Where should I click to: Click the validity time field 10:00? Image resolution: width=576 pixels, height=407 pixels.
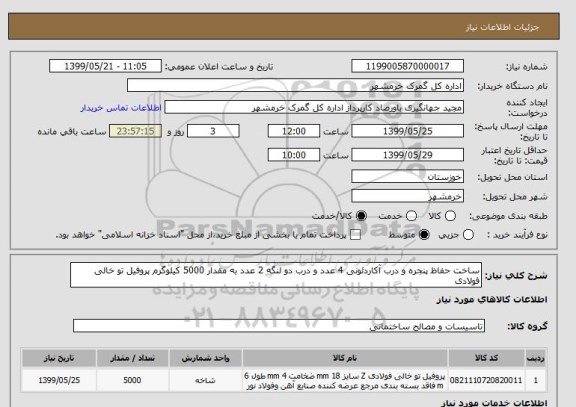coord(294,155)
